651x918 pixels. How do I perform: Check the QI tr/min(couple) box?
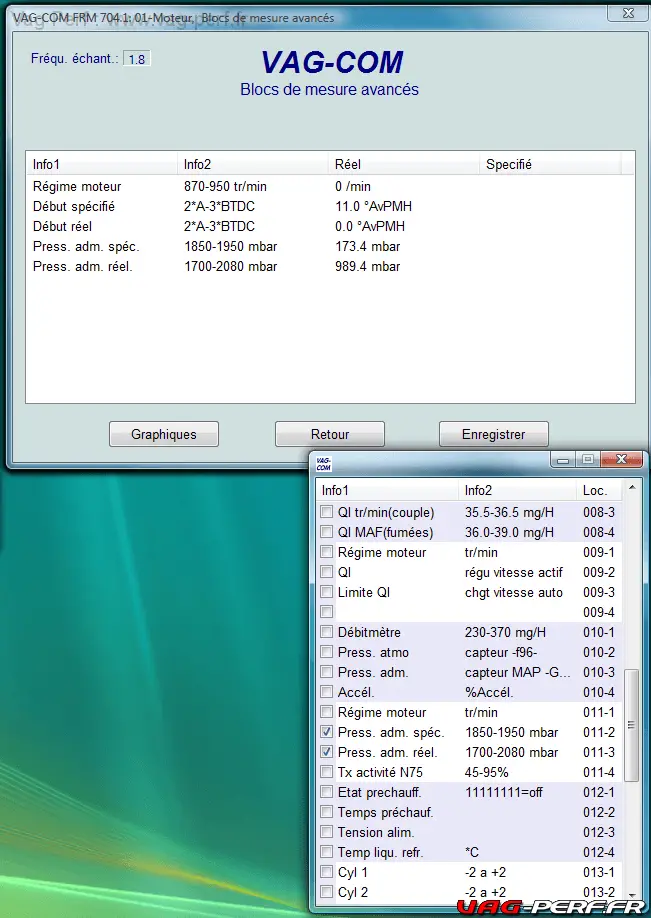point(327,512)
